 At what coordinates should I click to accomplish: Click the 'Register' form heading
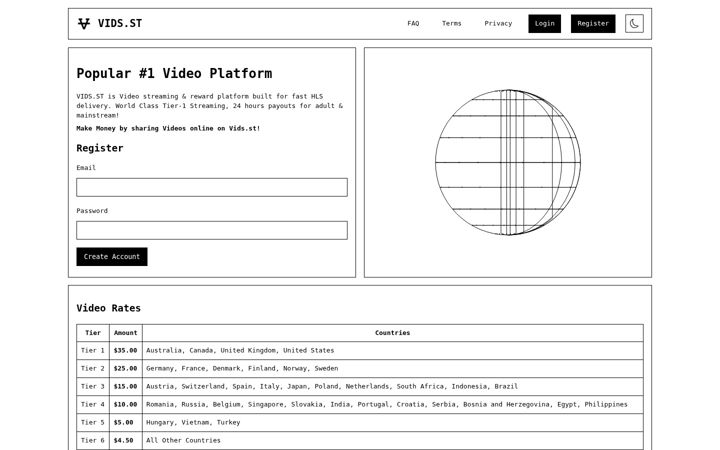(x=100, y=148)
